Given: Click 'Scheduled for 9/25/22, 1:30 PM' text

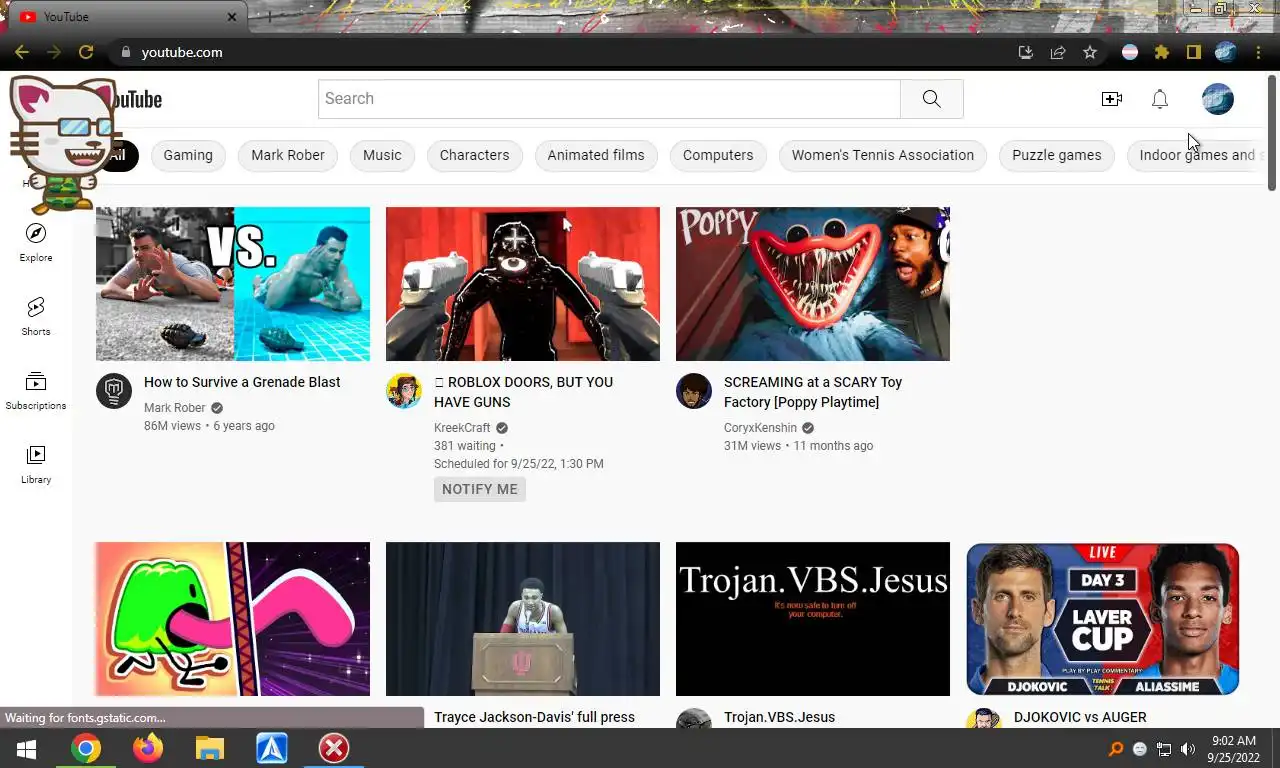Looking at the screenshot, I should [519, 464].
